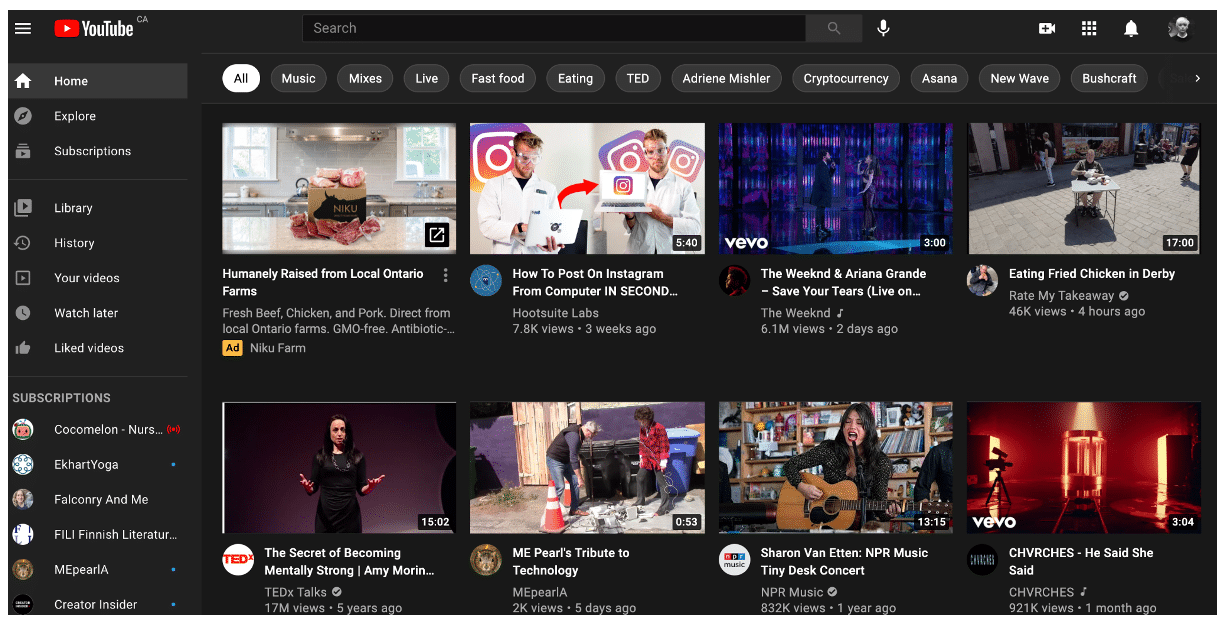Go to Watch later in sidebar
The image size is (1228, 628).
point(86,313)
